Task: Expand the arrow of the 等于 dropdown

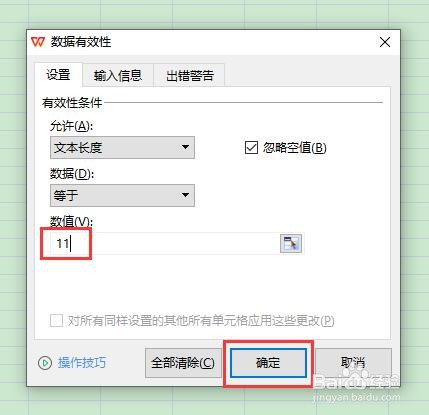Action: pyautogui.click(x=185, y=195)
